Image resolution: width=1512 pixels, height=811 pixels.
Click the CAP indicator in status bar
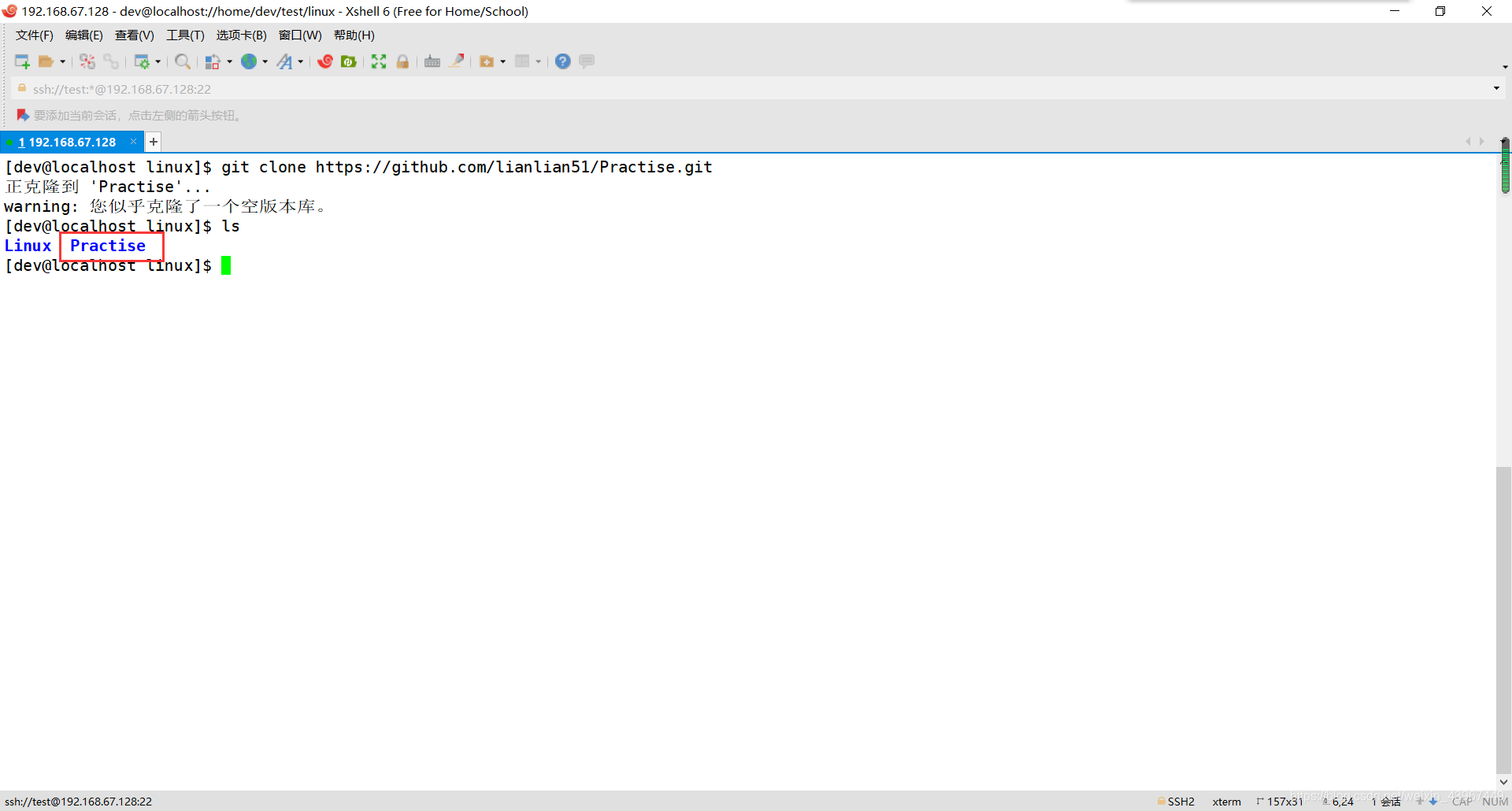click(x=1462, y=802)
